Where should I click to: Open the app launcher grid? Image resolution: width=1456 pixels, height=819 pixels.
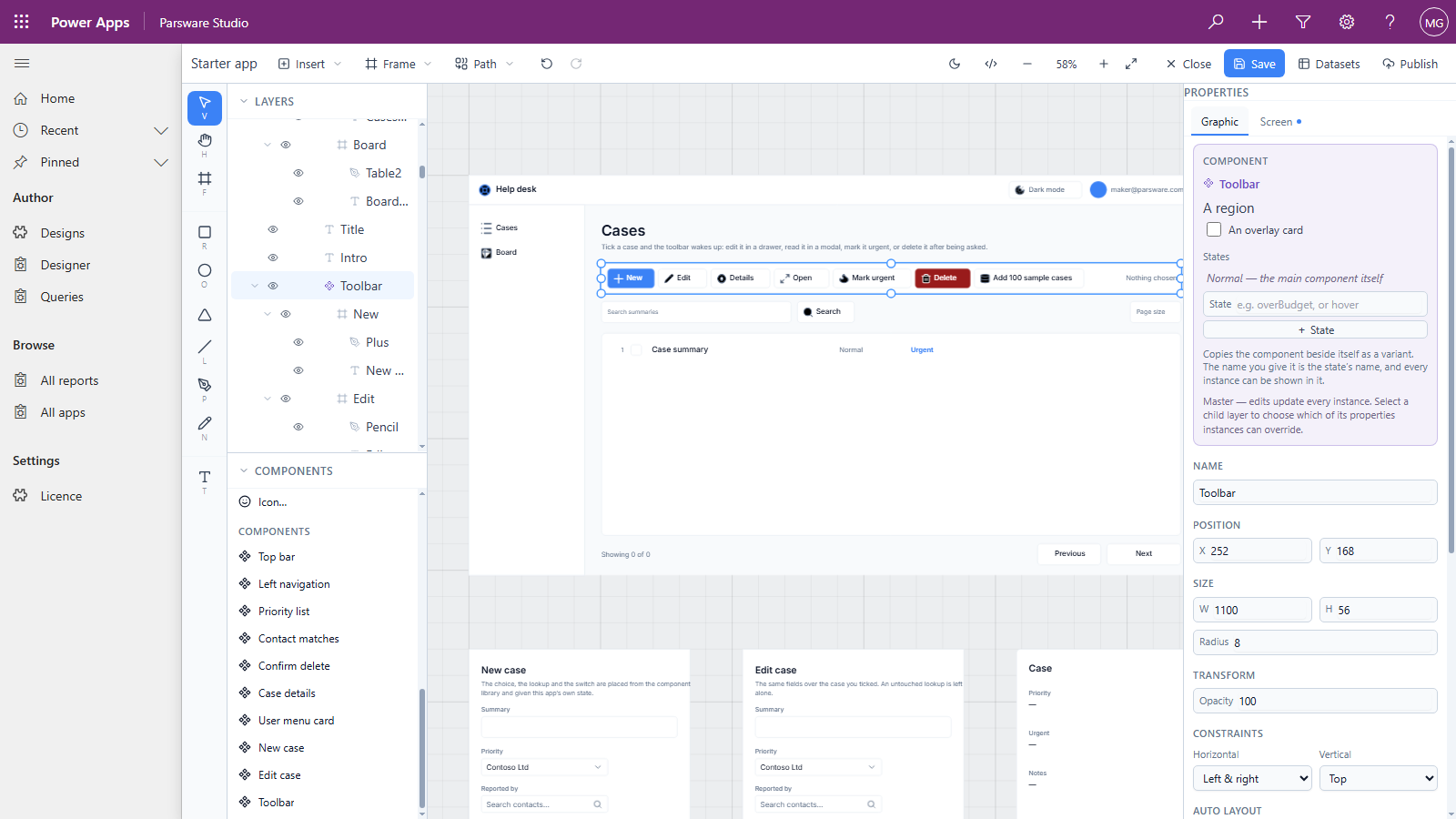tap(22, 22)
